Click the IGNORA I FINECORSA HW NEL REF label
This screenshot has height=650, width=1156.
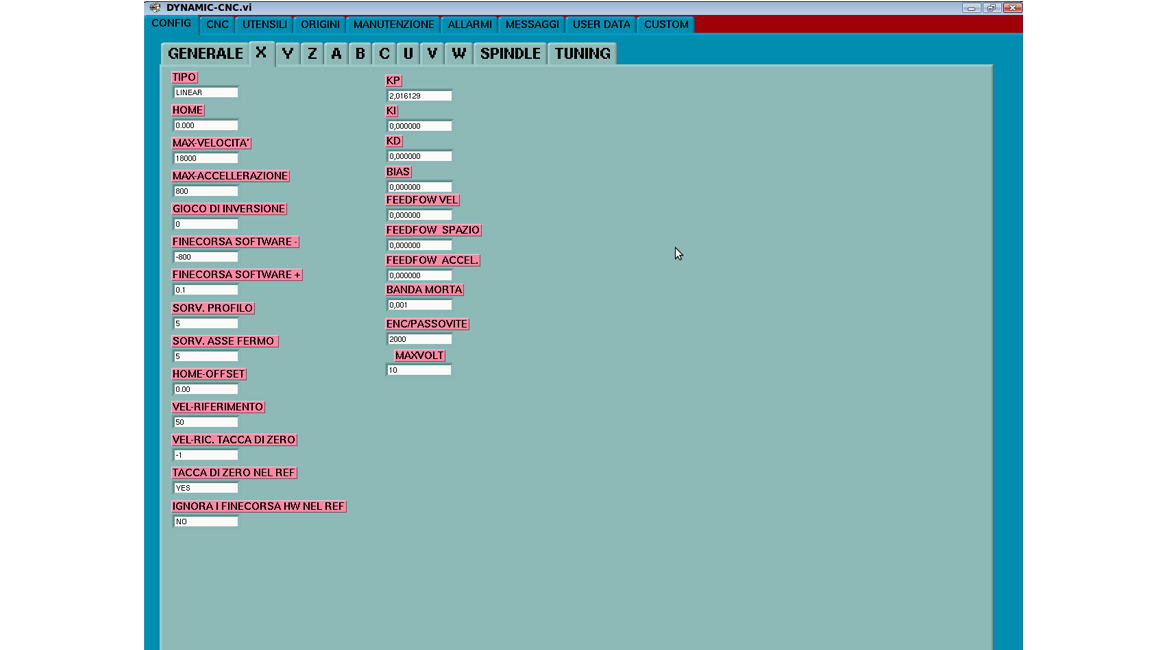click(258, 506)
